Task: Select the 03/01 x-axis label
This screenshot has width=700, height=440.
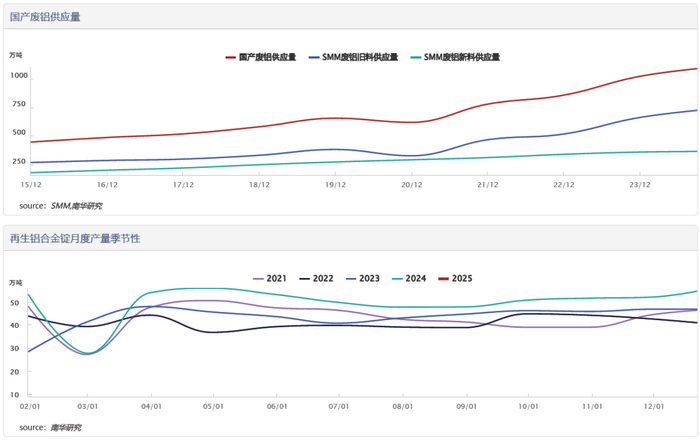Action: click(87, 407)
